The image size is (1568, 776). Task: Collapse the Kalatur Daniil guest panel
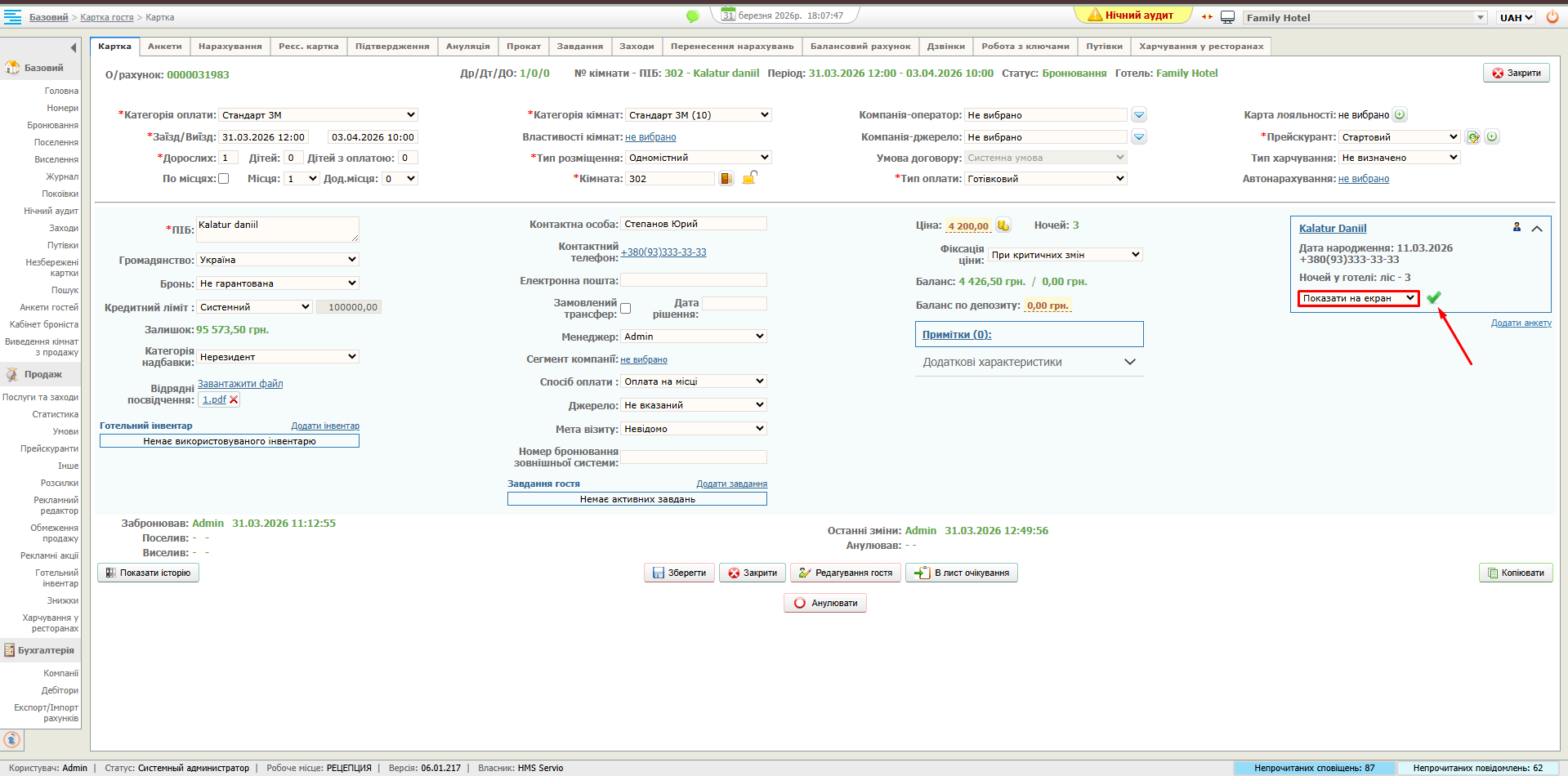(x=1536, y=229)
